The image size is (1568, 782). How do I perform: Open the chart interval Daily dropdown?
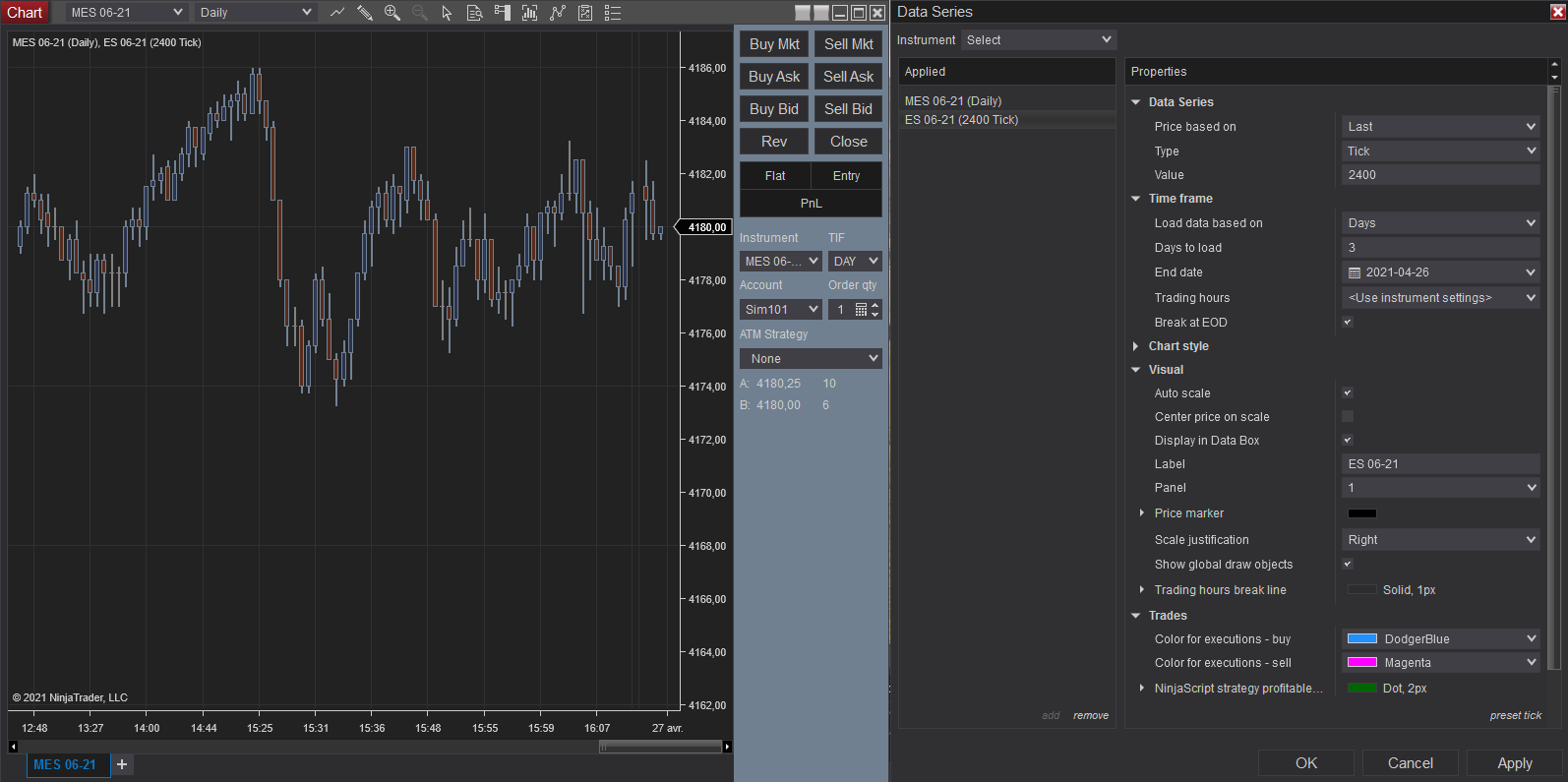click(x=255, y=13)
